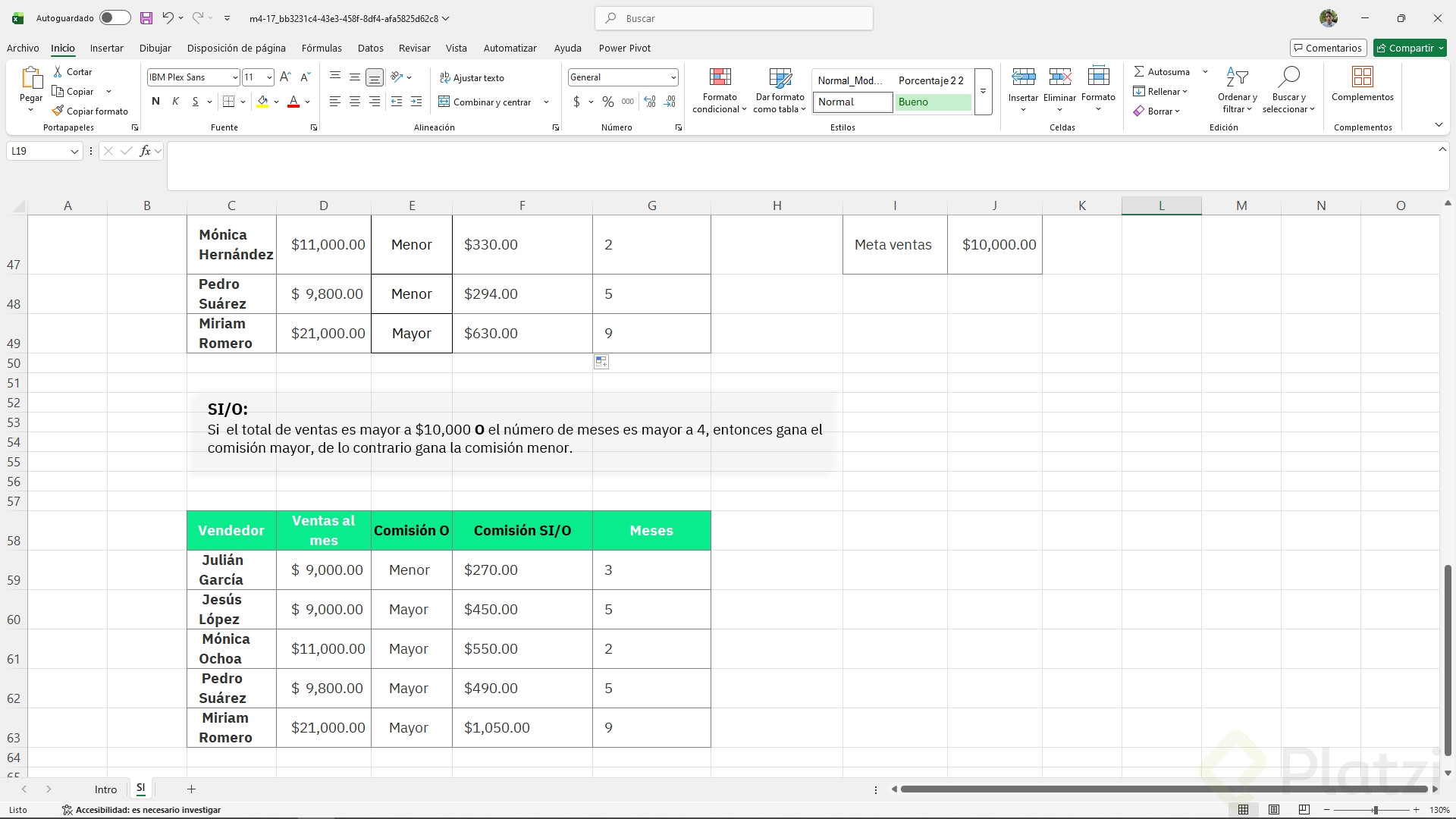Click the zoom slider handle

[1375, 810]
